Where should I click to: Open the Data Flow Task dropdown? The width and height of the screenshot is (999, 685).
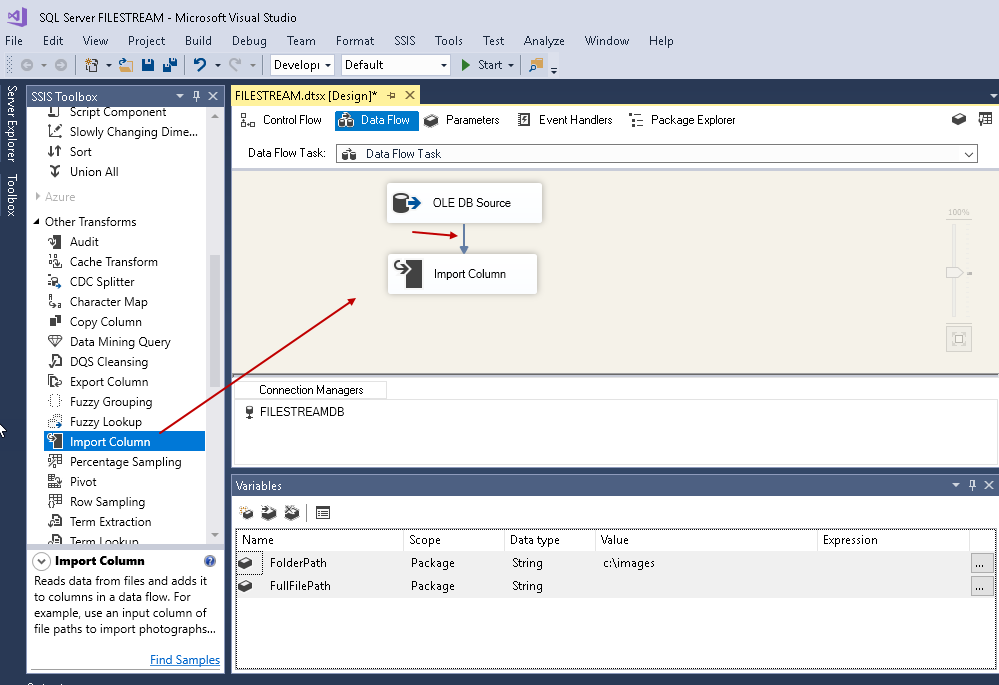968,154
